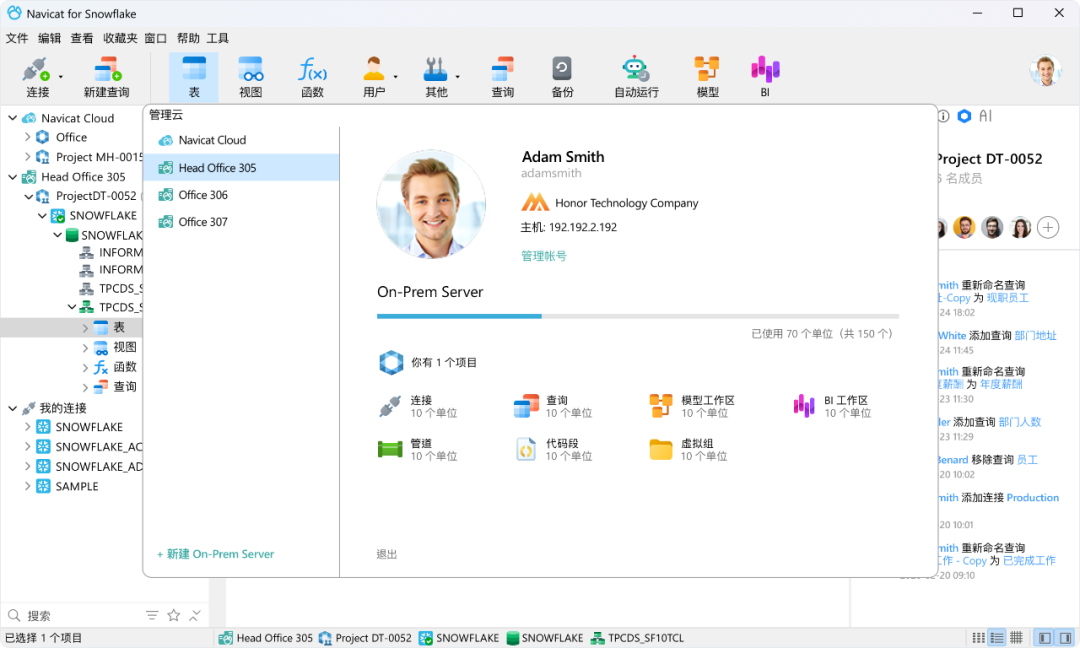This screenshot has height=648, width=1080.
Task: Open the 窗口 menu
Action: coord(156,38)
